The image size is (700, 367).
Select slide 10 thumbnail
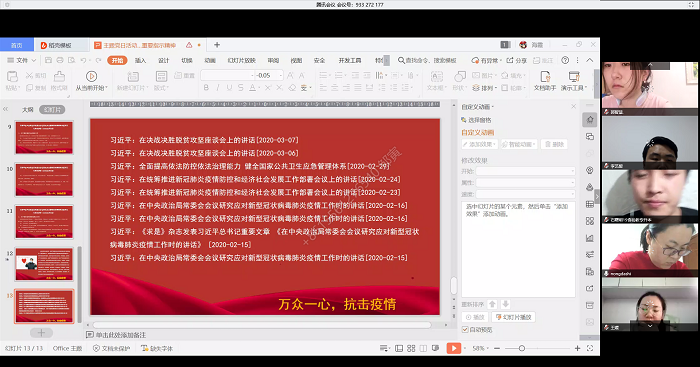44,180
